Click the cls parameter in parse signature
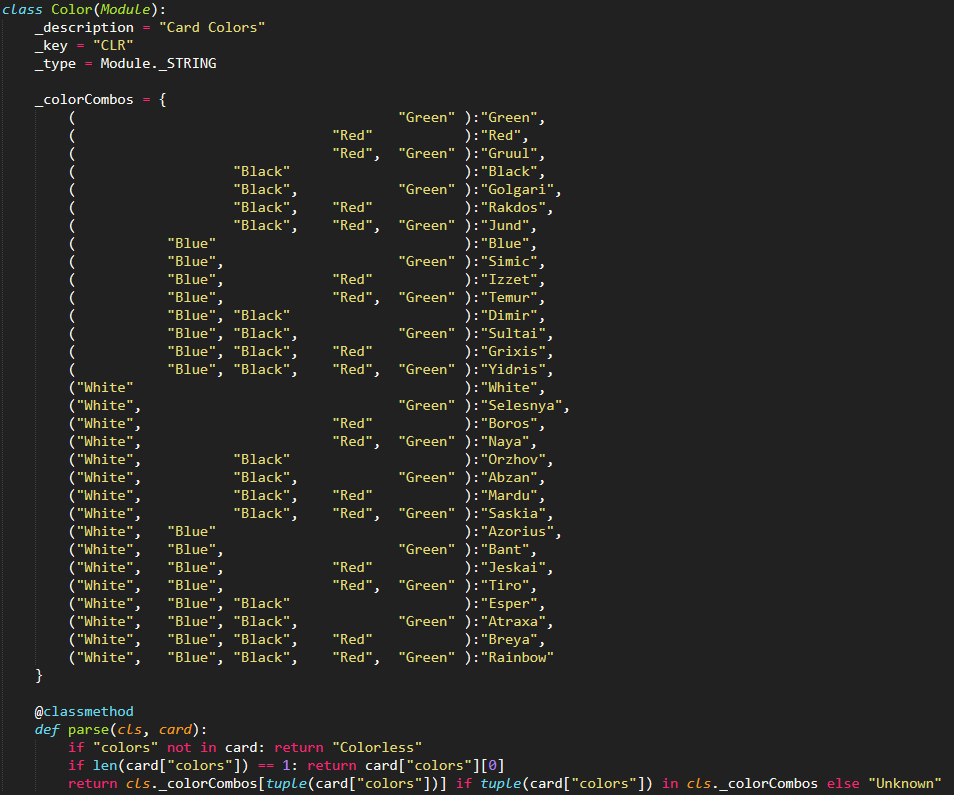The image size is (954, 795). pyautogui.click(x=130, y=730)
